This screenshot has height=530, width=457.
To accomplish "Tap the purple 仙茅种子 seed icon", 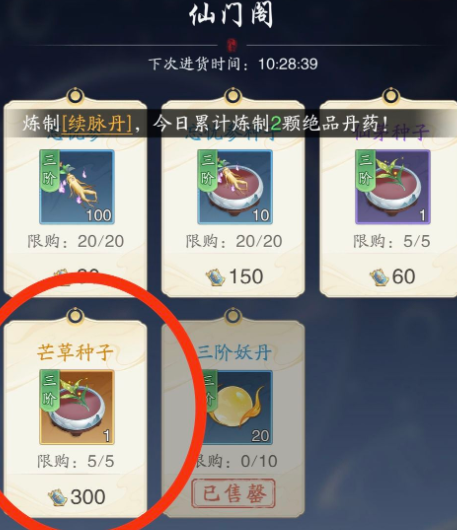I will click(x=393, y=187).
